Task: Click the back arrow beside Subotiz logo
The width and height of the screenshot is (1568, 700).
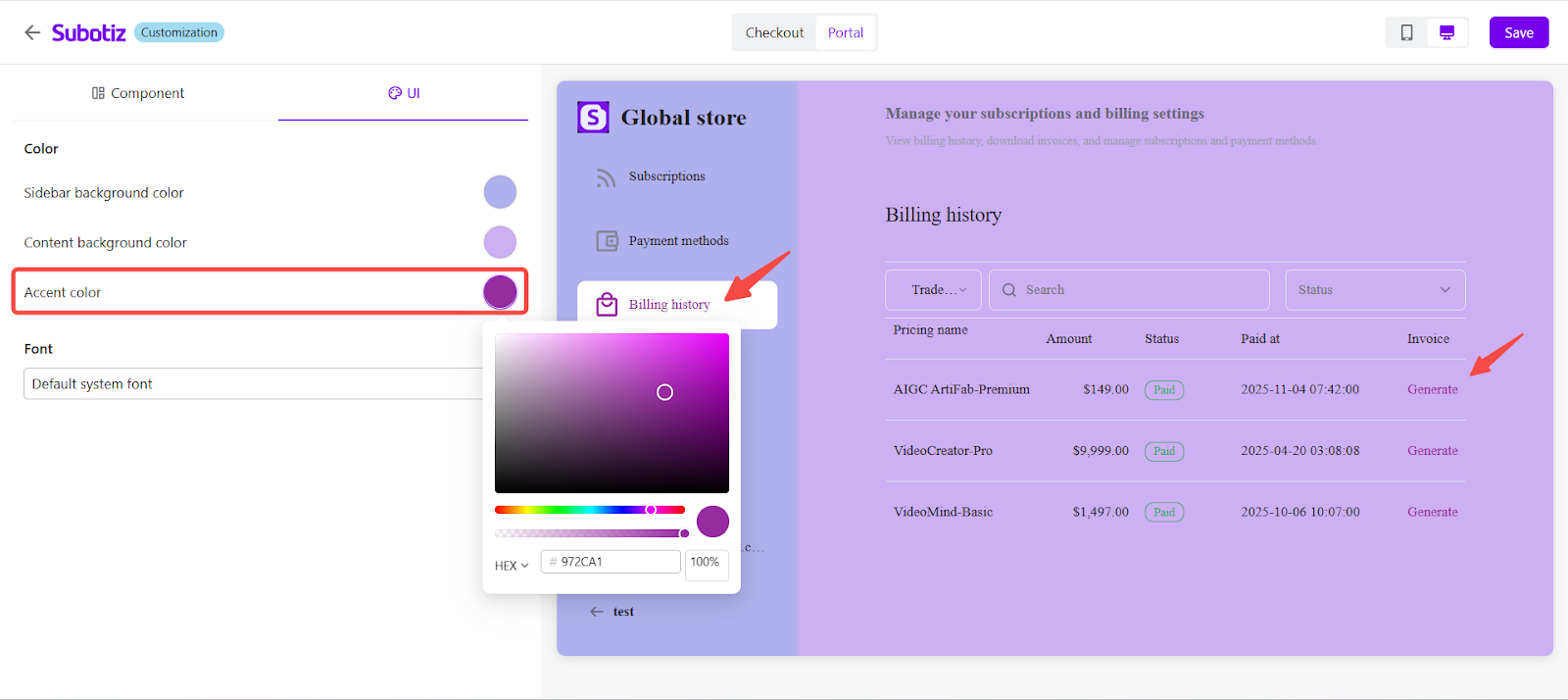Action: (32, 32)
